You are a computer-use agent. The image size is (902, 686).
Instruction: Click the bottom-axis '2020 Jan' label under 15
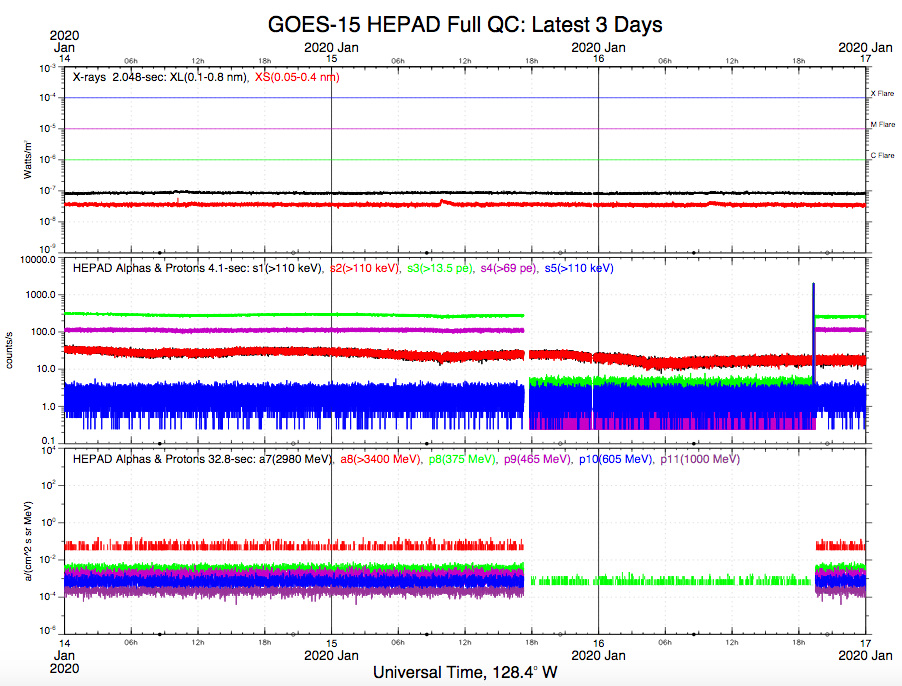pyautogui.click(x=331, y=656)
